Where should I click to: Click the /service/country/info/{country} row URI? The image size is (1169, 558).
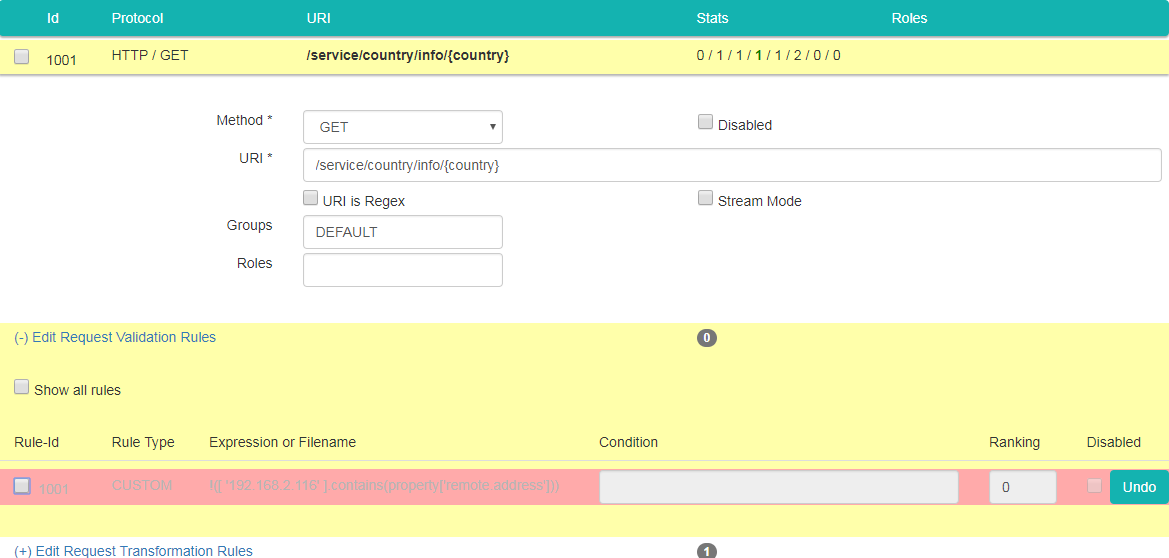click(408, 55)
